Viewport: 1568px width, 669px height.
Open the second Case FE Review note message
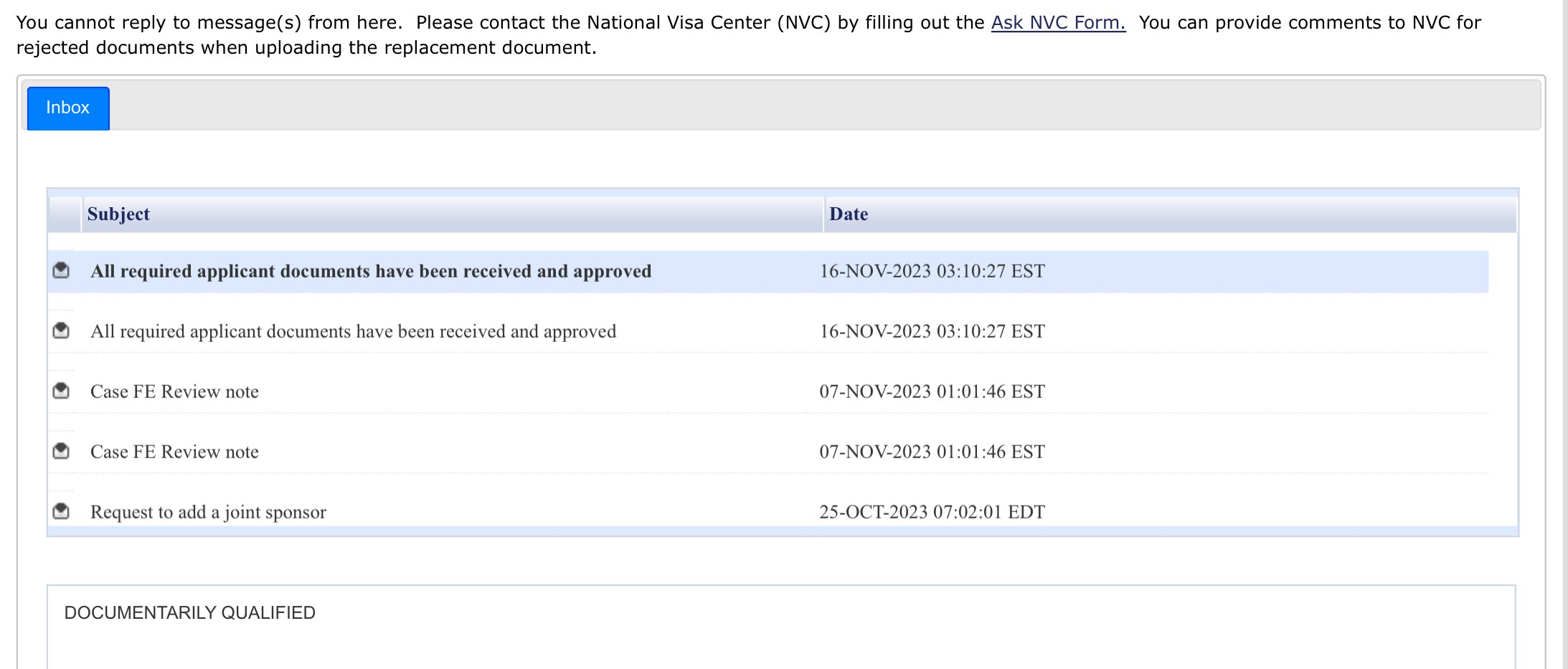point(174,452)
